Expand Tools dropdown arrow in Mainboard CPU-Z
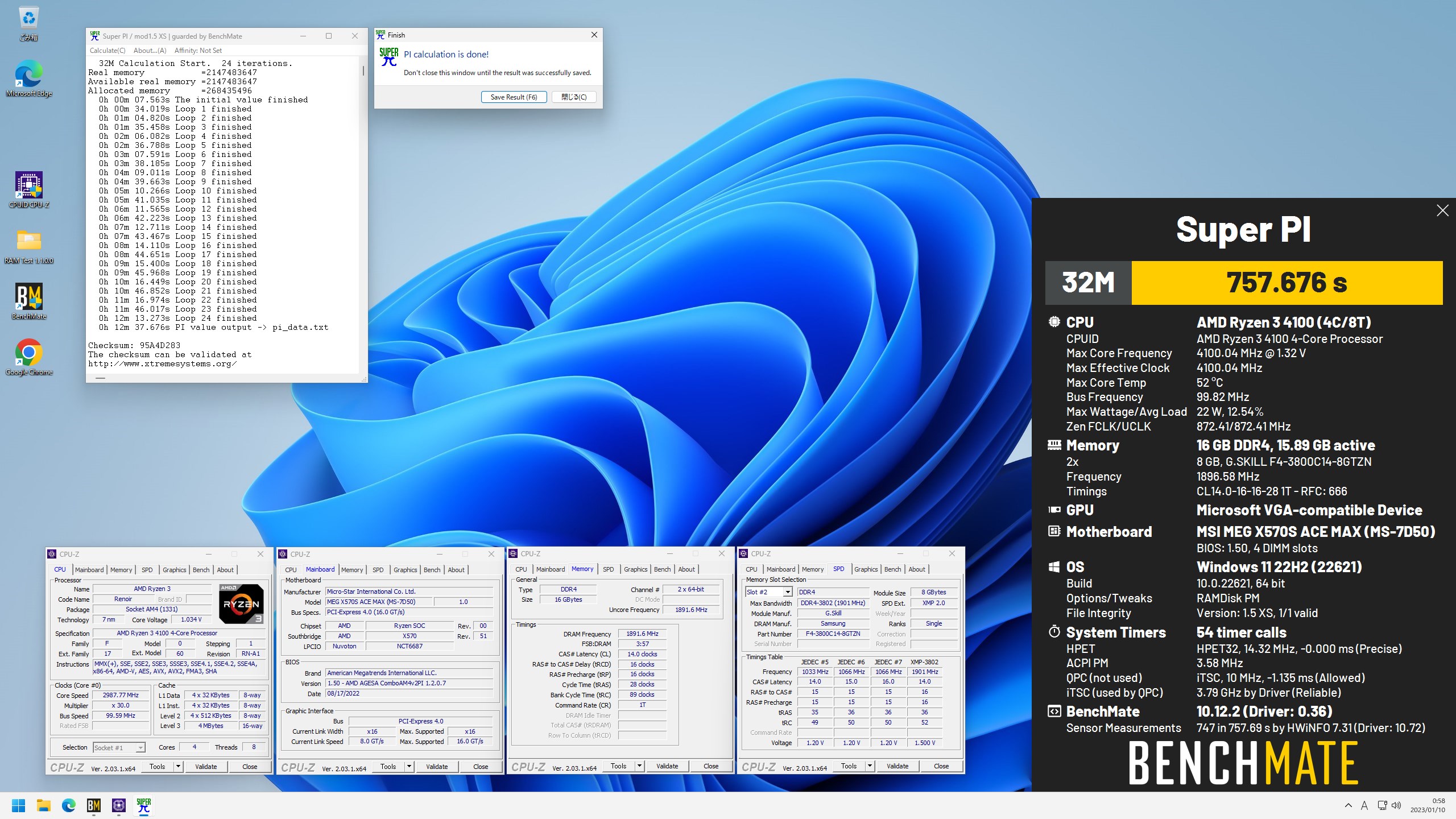Screen dimensions: 1456x819 tap(409, 767)
